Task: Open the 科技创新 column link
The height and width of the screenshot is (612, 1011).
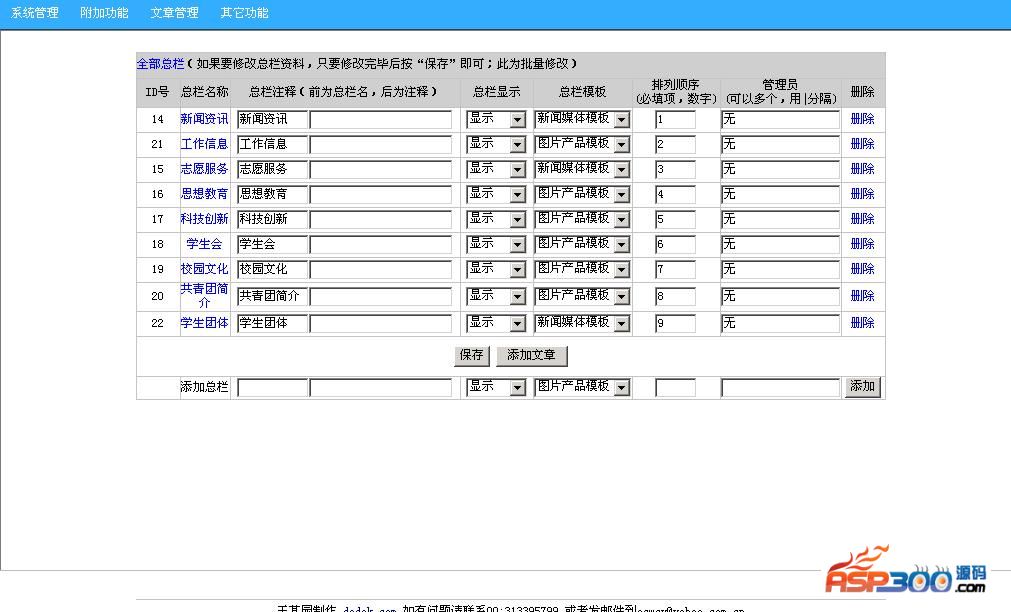Action: (204, 219)
